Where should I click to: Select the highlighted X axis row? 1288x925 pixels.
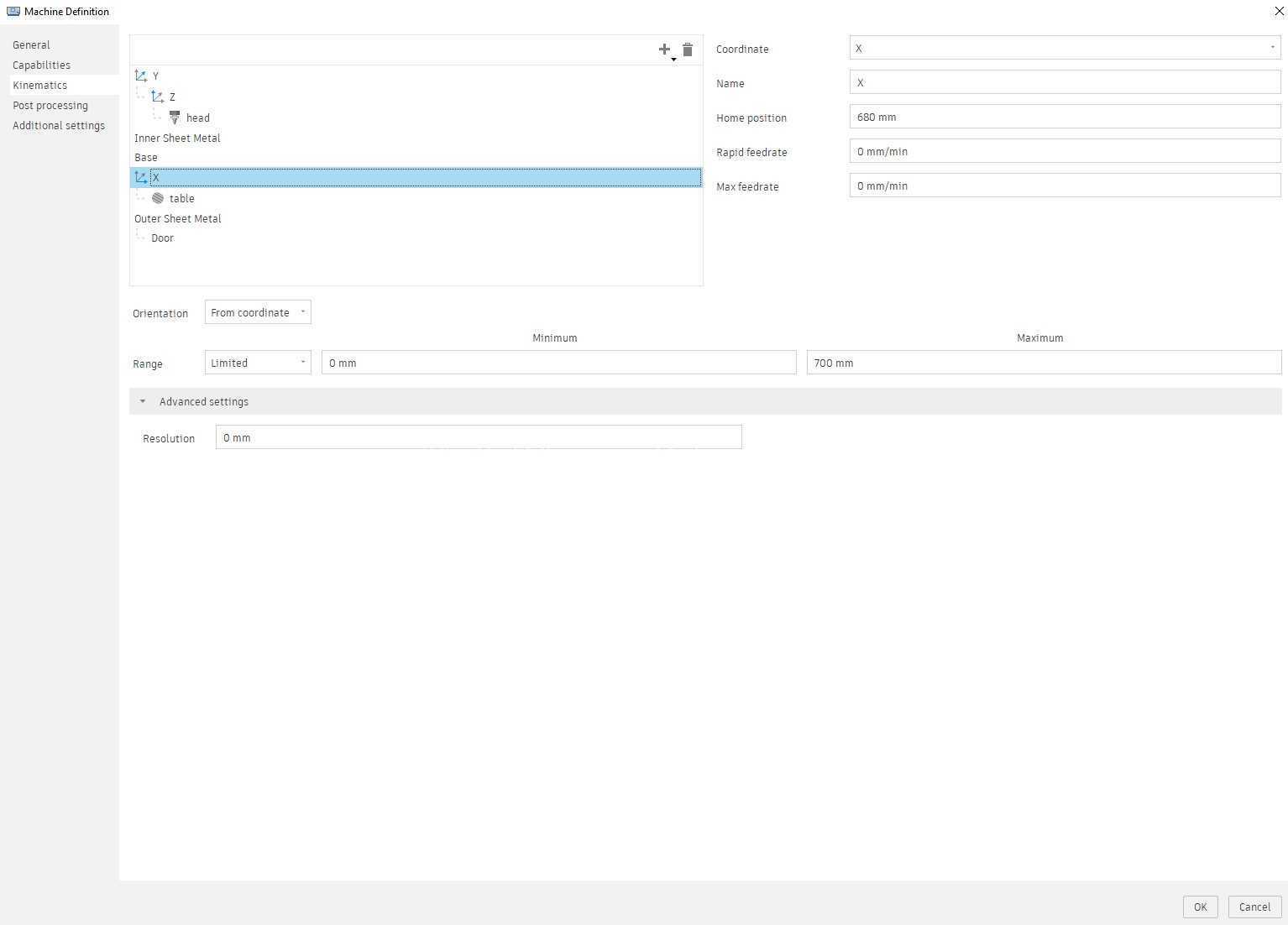click(x=416, y=177)
